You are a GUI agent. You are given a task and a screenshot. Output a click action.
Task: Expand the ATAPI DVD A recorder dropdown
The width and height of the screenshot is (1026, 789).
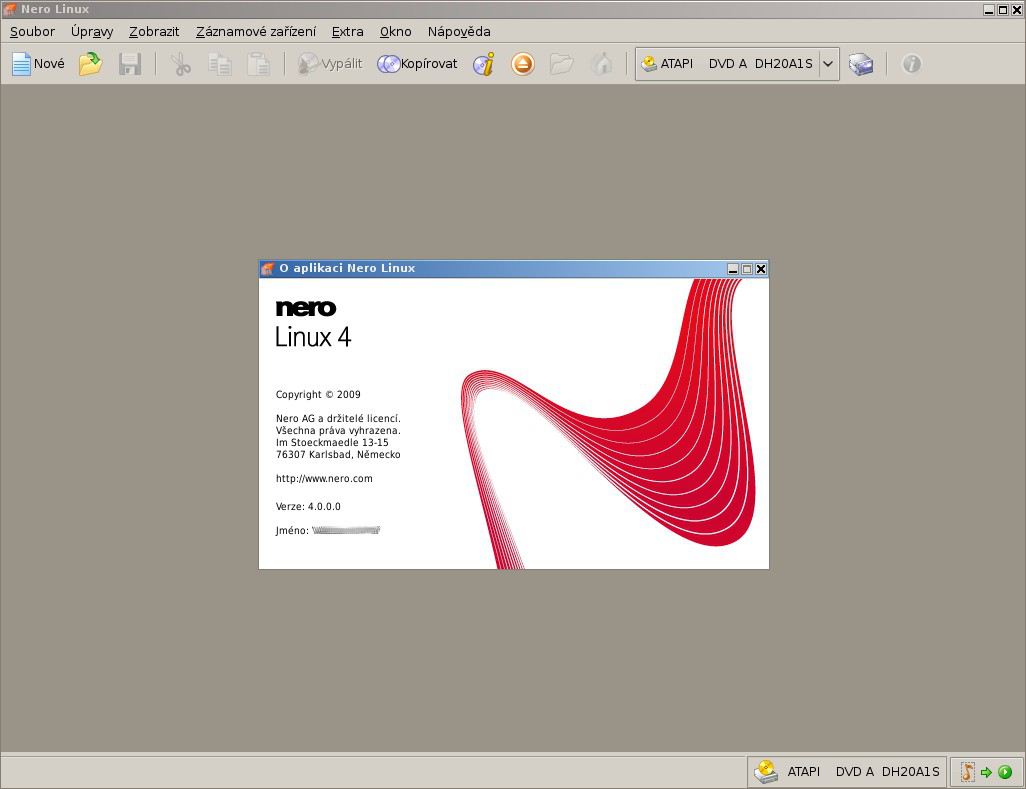tap(828, 64)
